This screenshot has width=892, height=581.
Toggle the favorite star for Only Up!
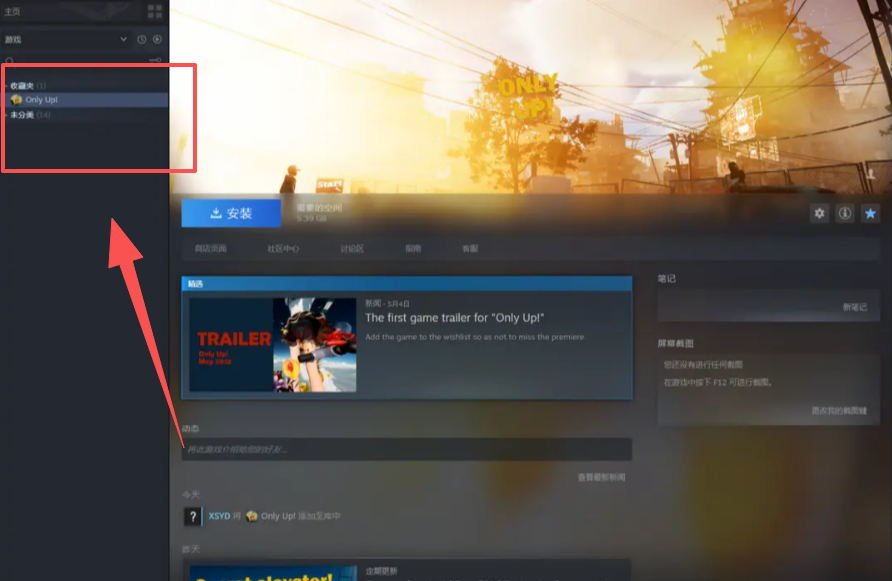[870, 213]
